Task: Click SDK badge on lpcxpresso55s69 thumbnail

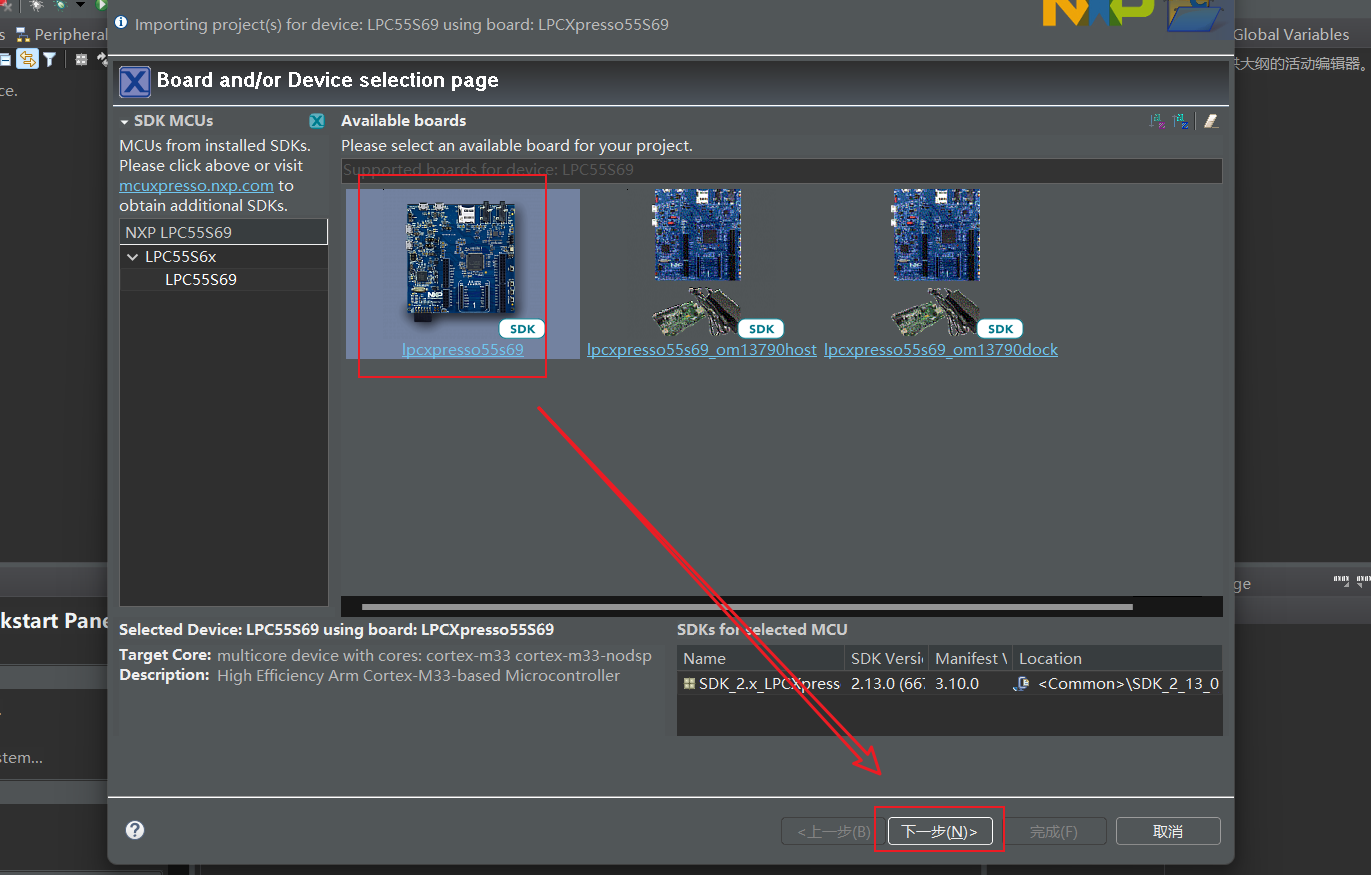Action: [522, 329]
